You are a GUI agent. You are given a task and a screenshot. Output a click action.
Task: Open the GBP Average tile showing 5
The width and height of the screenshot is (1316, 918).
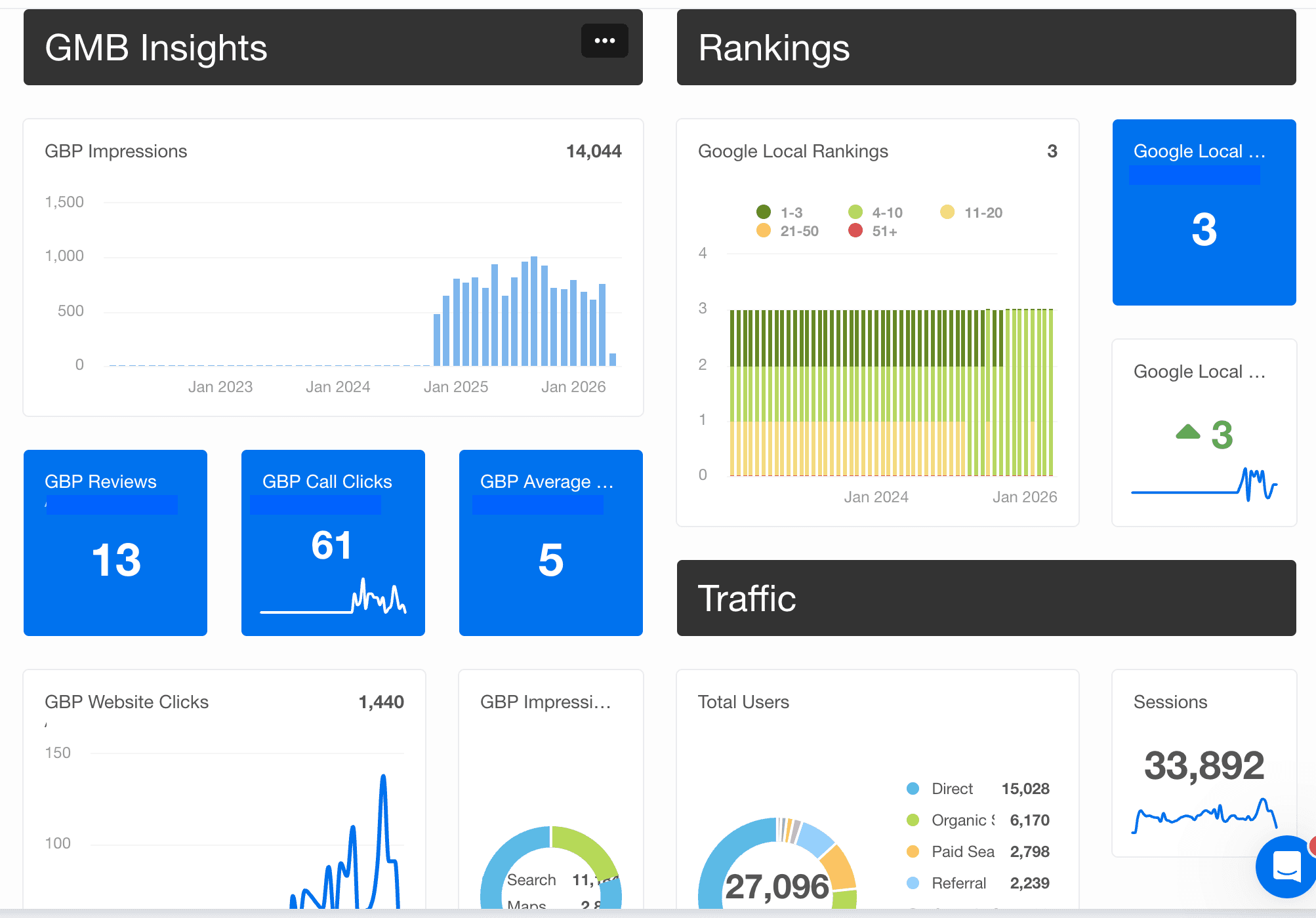click(x=551, y=543)
